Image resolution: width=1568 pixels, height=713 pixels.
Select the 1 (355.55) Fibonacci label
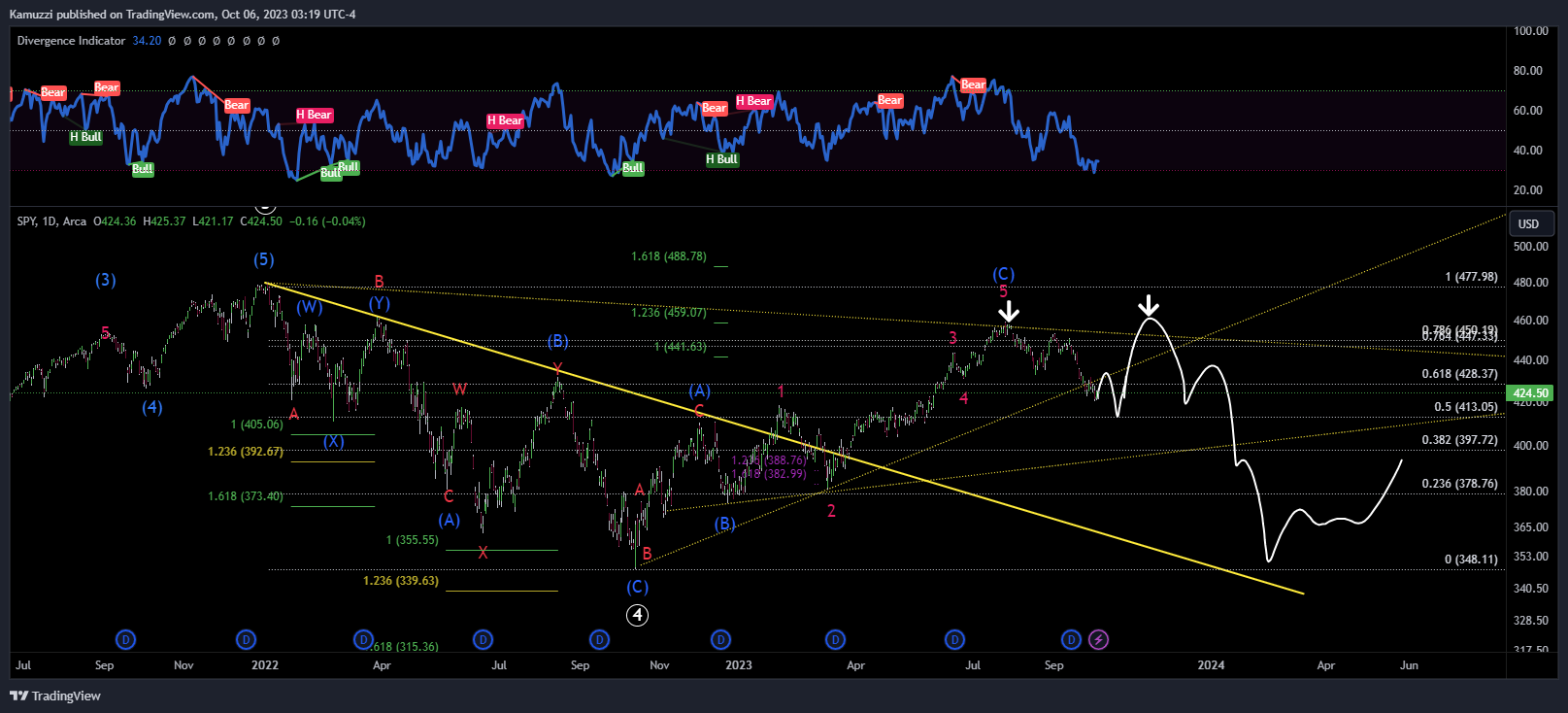tap(413, 540)
